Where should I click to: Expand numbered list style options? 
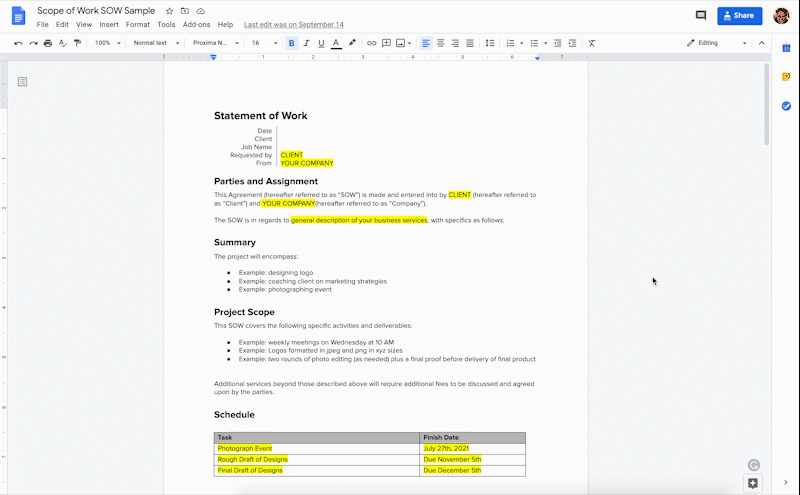tap(521, 43)
